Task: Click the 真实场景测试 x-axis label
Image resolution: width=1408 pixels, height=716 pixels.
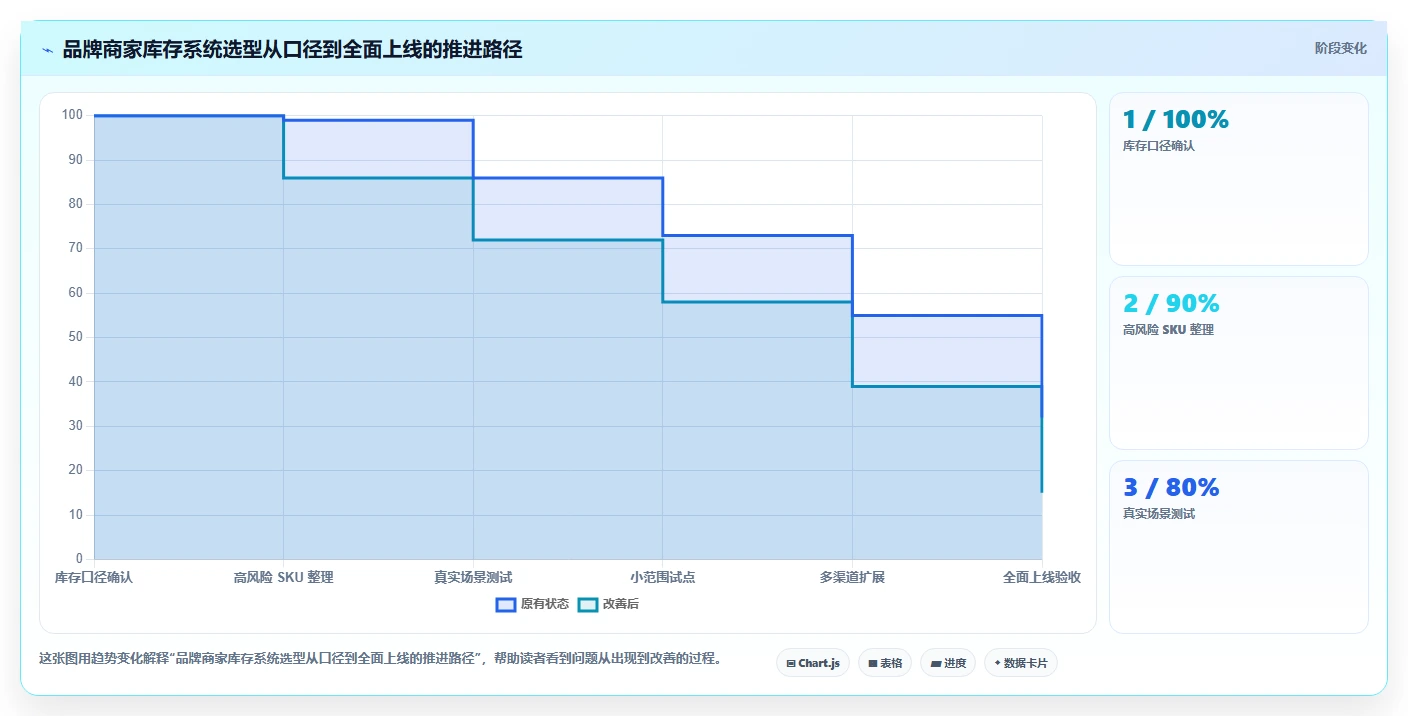Action: click(473, 577)
